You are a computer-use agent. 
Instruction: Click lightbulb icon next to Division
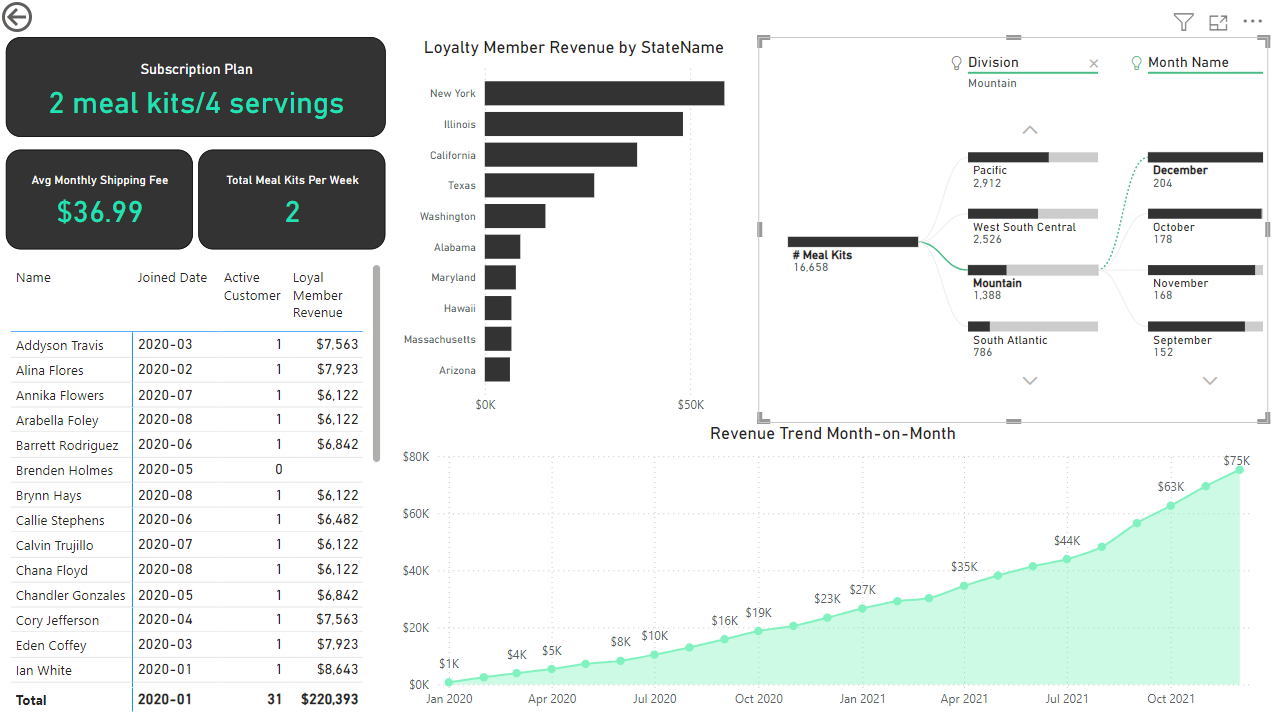point(956,63)
